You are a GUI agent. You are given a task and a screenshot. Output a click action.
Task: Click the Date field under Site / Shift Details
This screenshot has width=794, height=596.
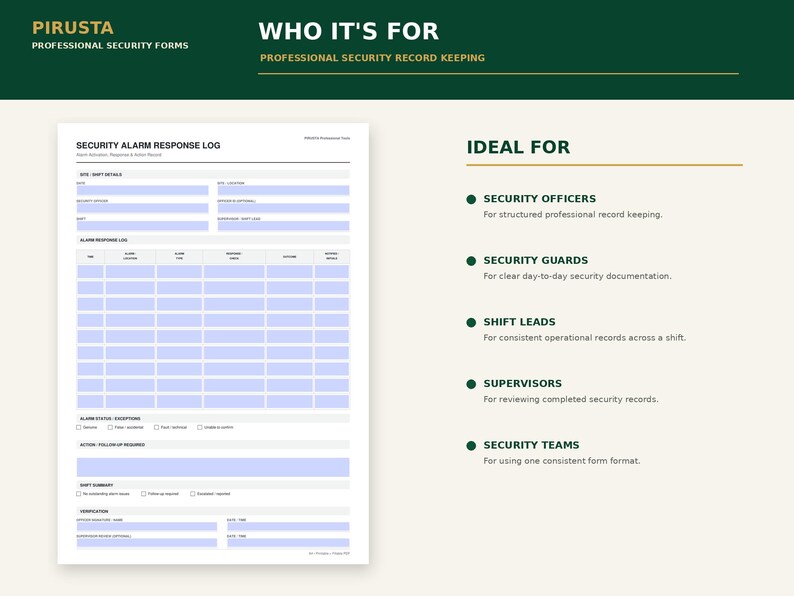point(142,190)
